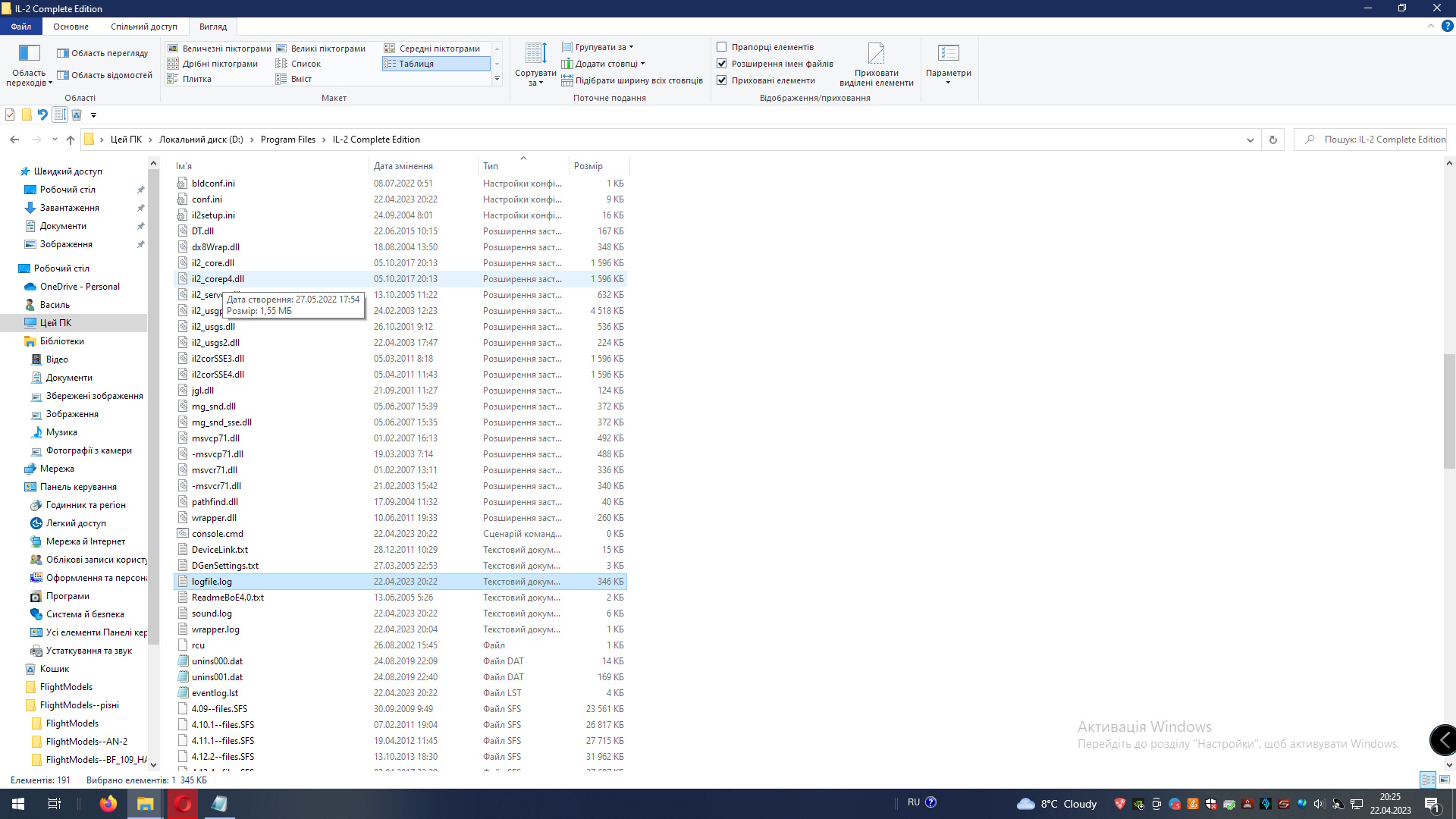Uncheck the Hidden items checkbox

point(722,80)
